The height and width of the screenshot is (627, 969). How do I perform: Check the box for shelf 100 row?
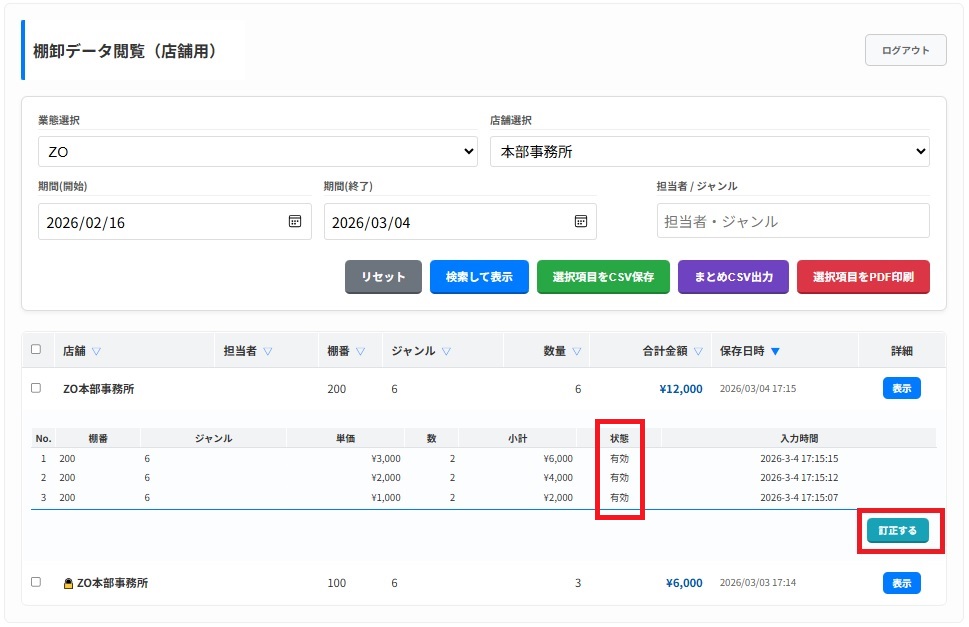click(36, 582)
